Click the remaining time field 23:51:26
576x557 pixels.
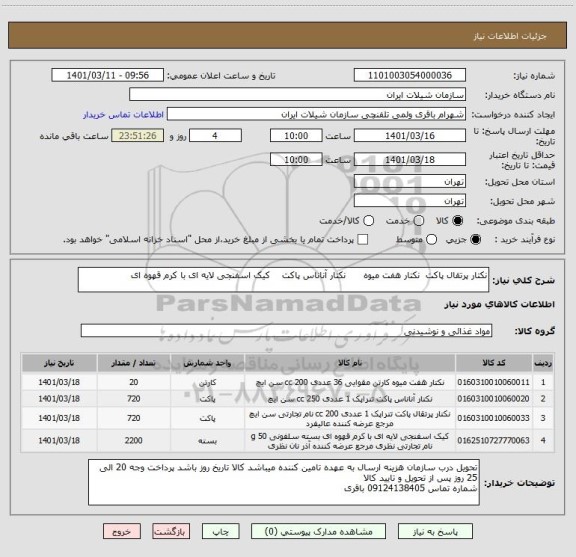pyautogui.click(x=138, y=136)
